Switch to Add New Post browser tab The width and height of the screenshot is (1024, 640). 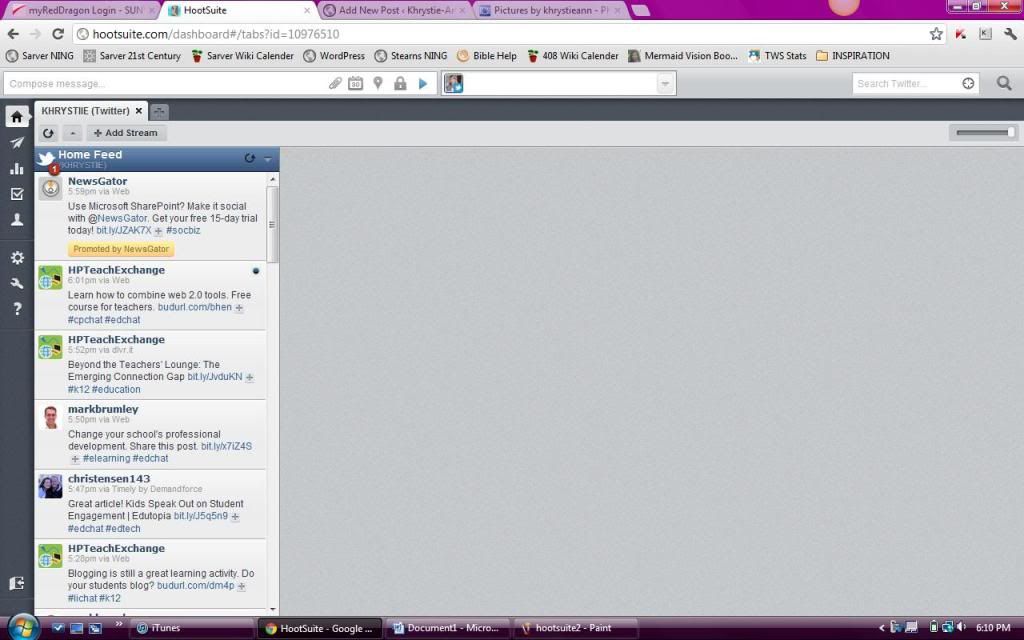395,10
